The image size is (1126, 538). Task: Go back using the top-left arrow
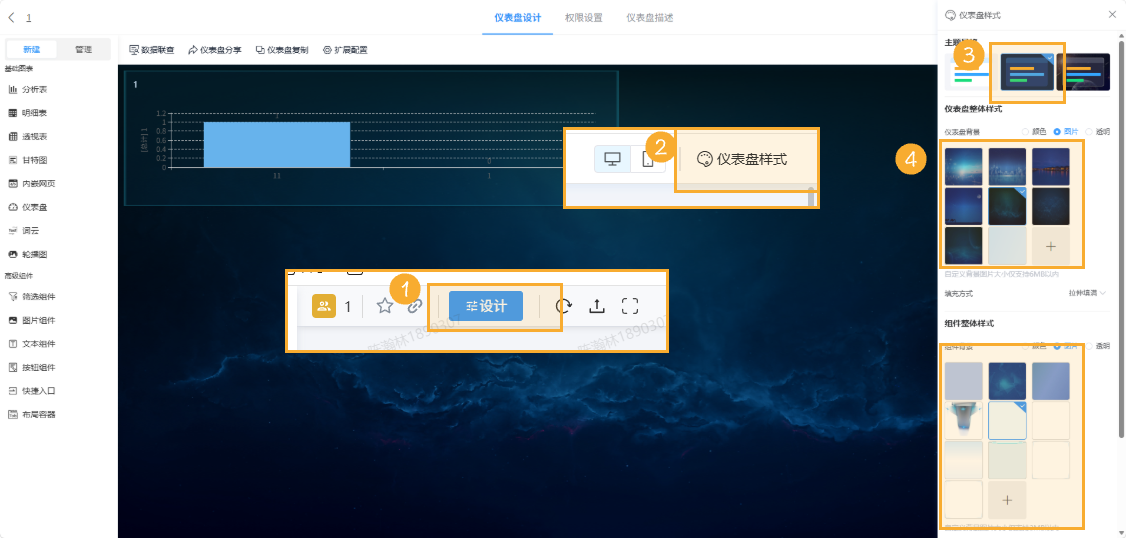[11, 17]
